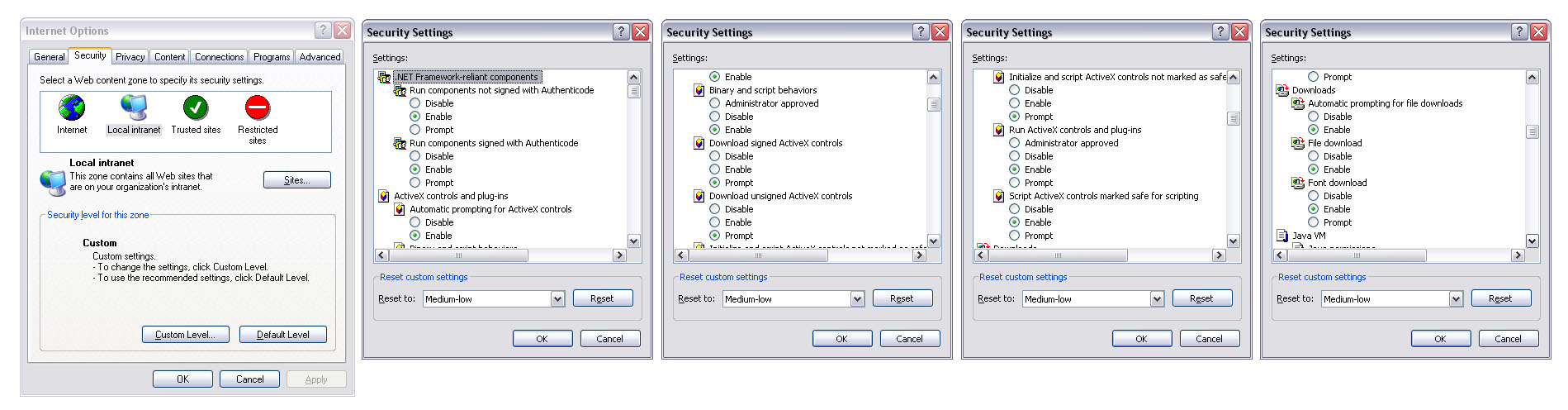Click the Internet Options help question icon
The width and height of the screenshot is (1568, 410).
pos(324,31)
